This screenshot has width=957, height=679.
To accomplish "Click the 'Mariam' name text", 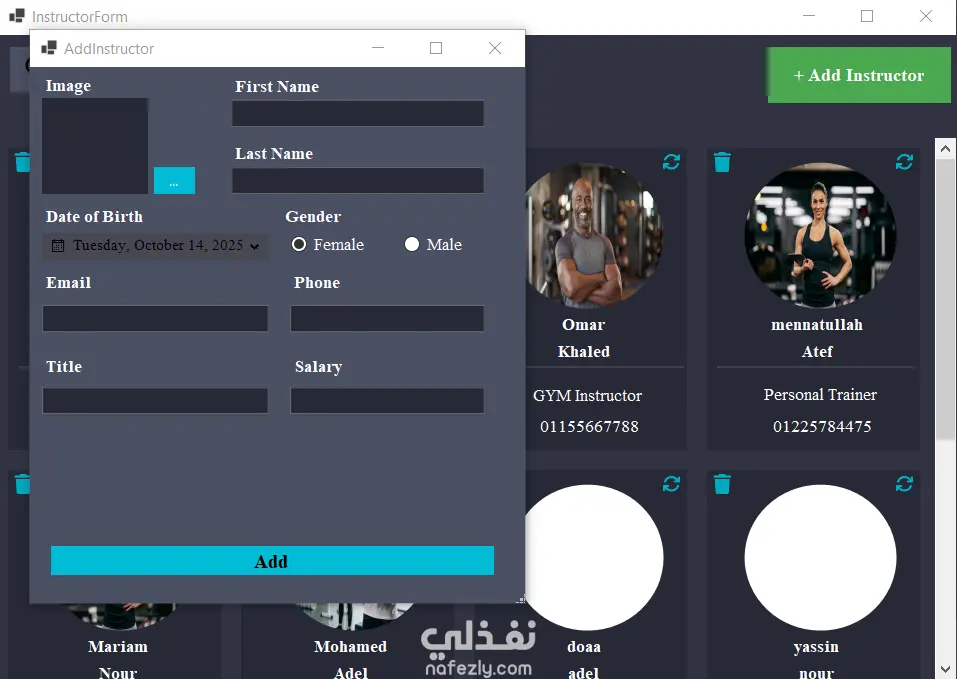I will click(x=118, y=647).
